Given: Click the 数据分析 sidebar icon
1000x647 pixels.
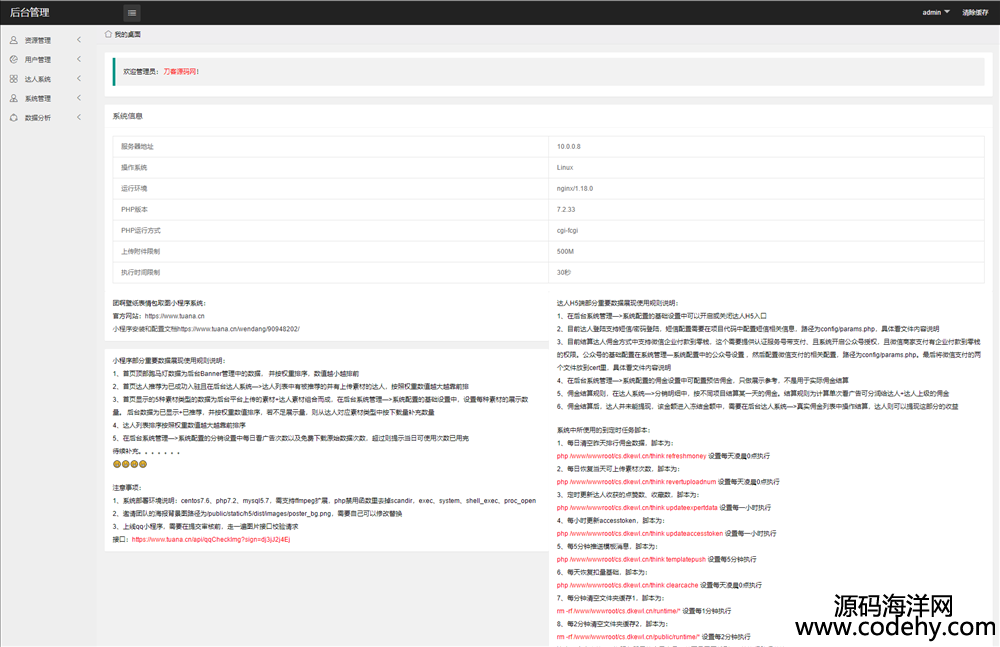Looking at the screenshot, I should pos(13,118).
